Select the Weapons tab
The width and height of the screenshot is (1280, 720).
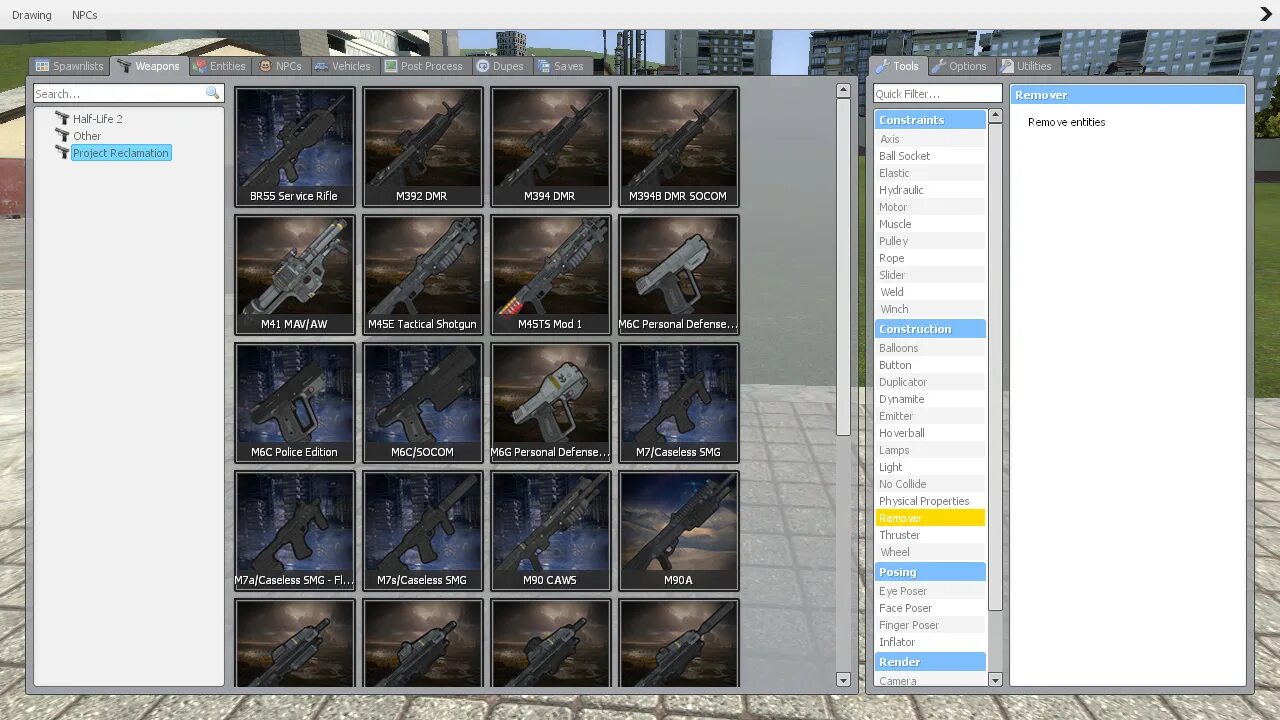[149, 66]
